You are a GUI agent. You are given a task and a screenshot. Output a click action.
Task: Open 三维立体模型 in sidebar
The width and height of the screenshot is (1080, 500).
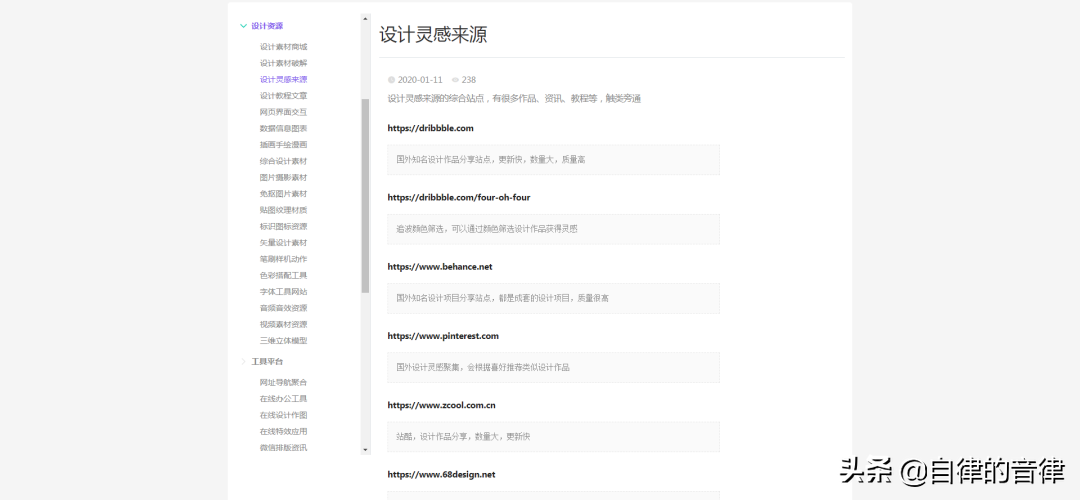point(284,341)
